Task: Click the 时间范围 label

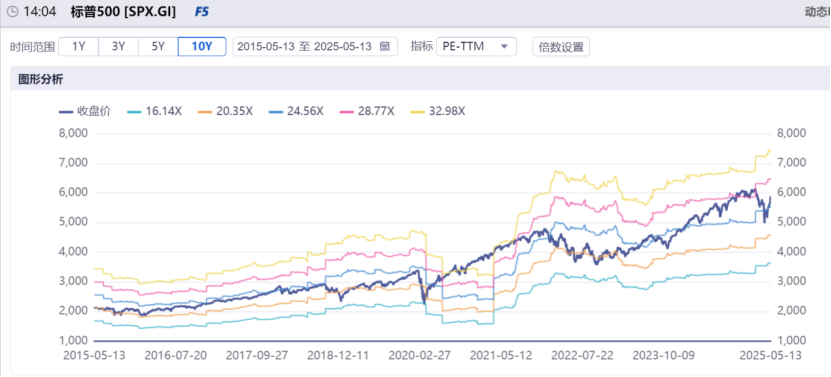Action: click(32, 46)
